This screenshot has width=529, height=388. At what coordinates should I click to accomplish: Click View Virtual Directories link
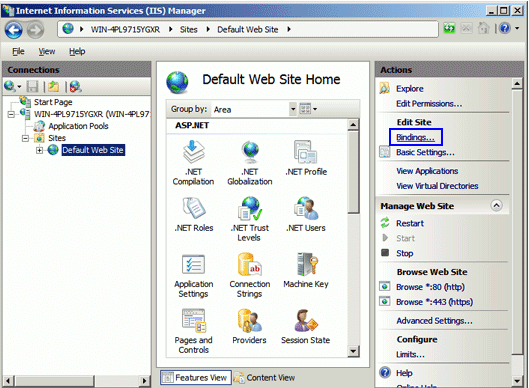click(x=437, y=186)
